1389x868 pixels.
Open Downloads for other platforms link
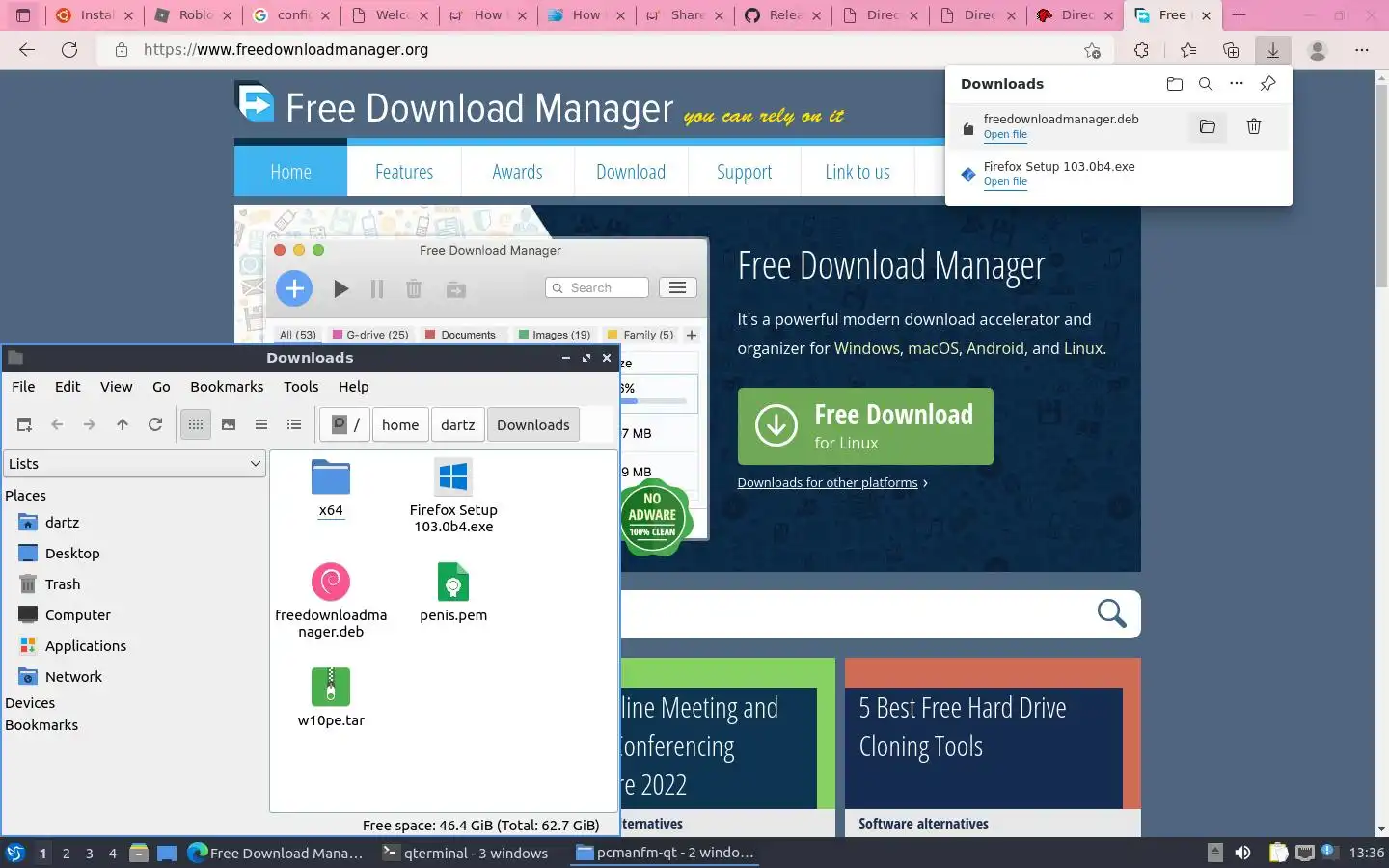point(828,482)
